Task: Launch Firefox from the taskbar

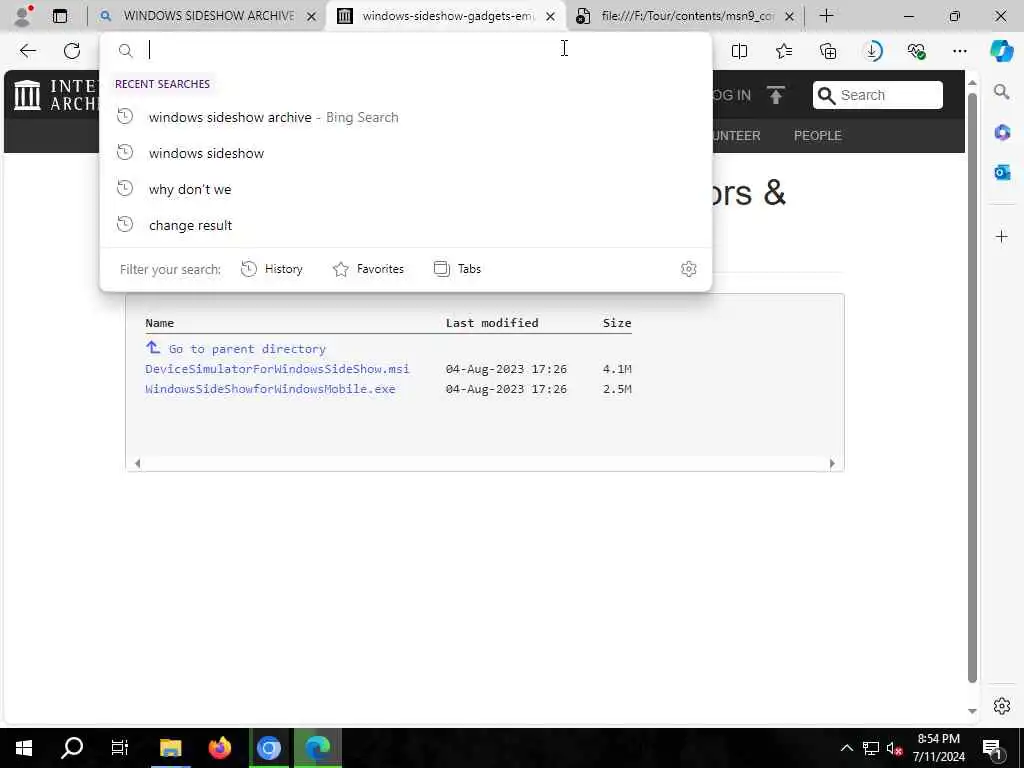Action: click(x=219, y=748)
